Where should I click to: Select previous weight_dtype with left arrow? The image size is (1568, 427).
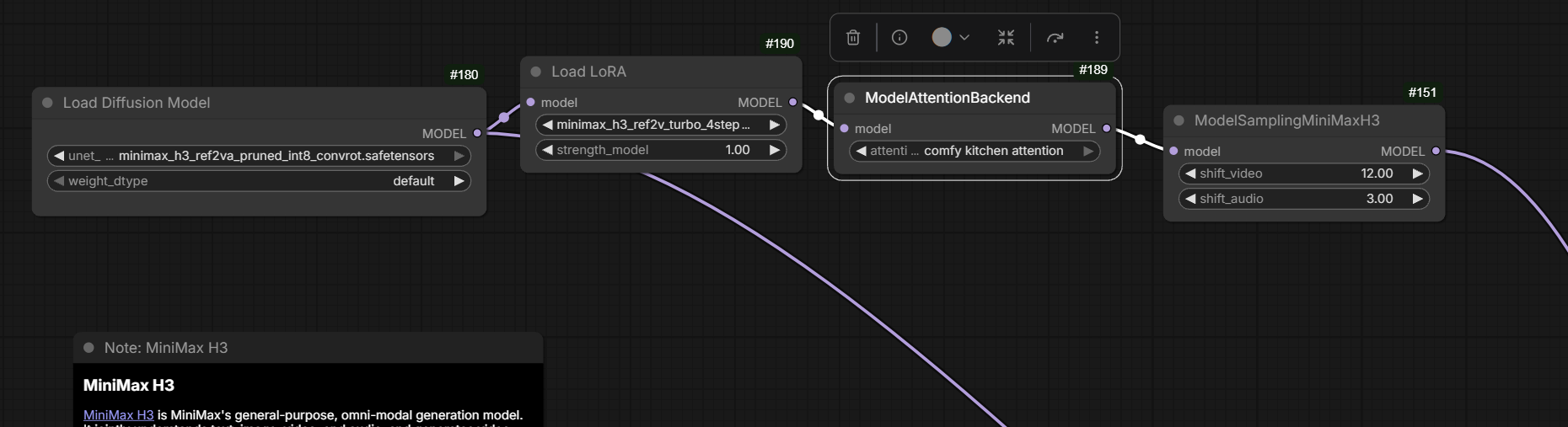coord(59,181)
